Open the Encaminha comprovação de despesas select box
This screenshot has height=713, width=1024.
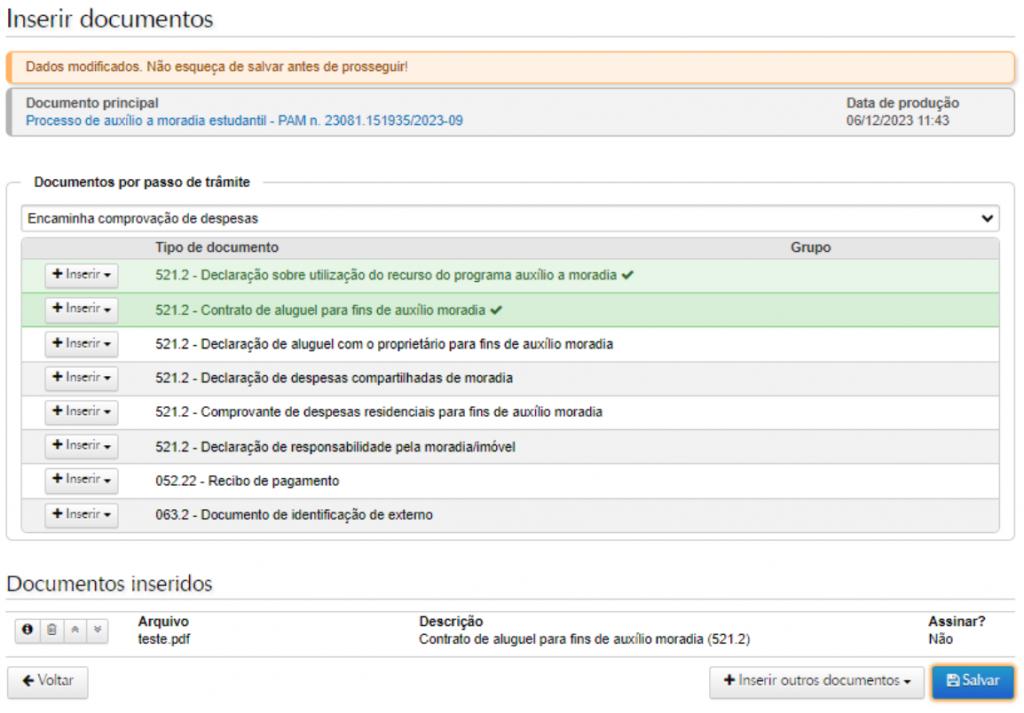point(510,218)
